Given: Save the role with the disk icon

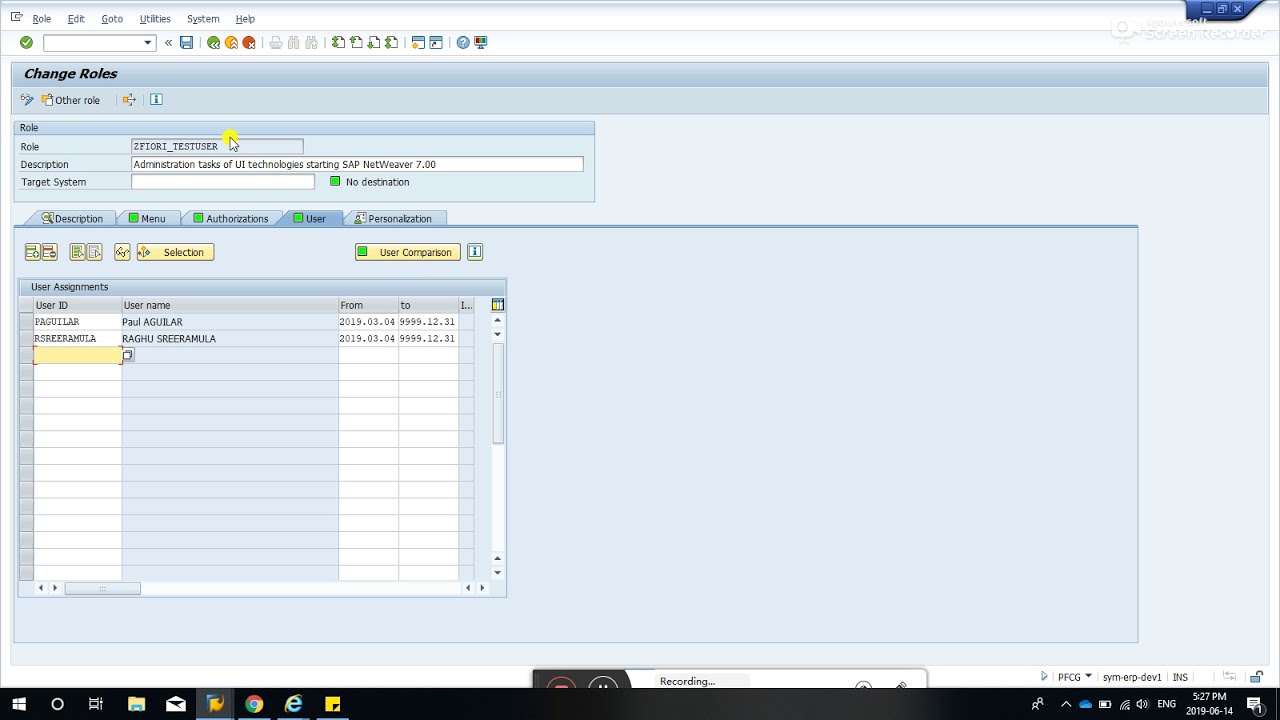Looking at the screenshot, I should pos(186,42).
